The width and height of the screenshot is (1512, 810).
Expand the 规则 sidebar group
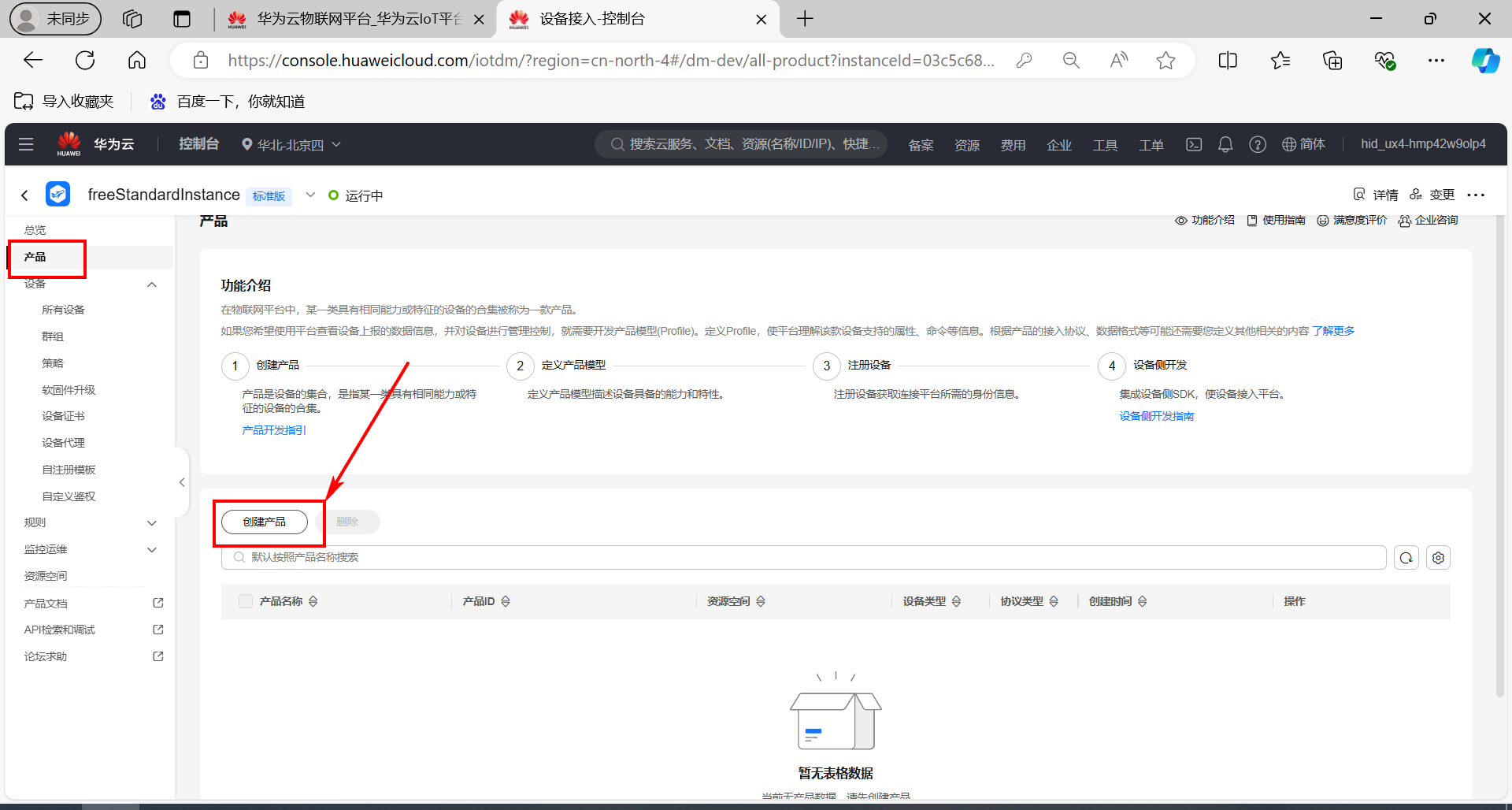(152, 523)
